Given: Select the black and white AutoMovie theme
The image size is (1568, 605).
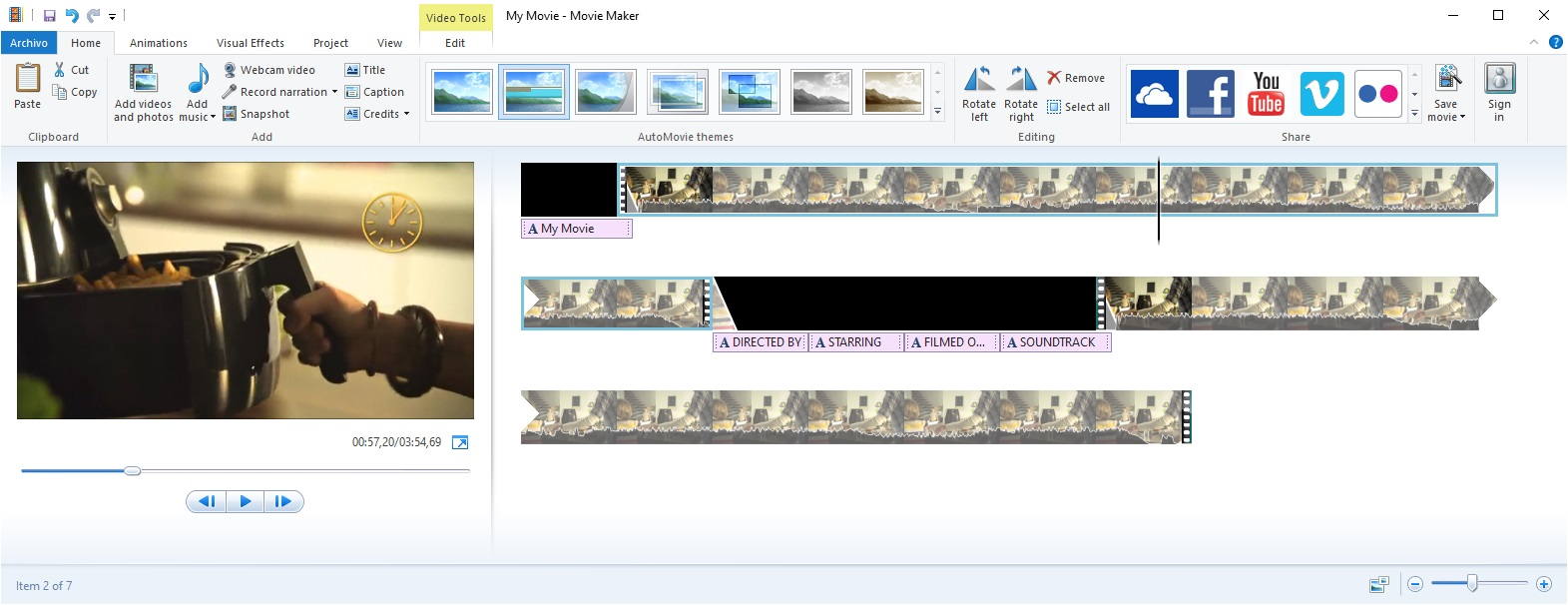Looking at the screenshot, I should 821,92.
